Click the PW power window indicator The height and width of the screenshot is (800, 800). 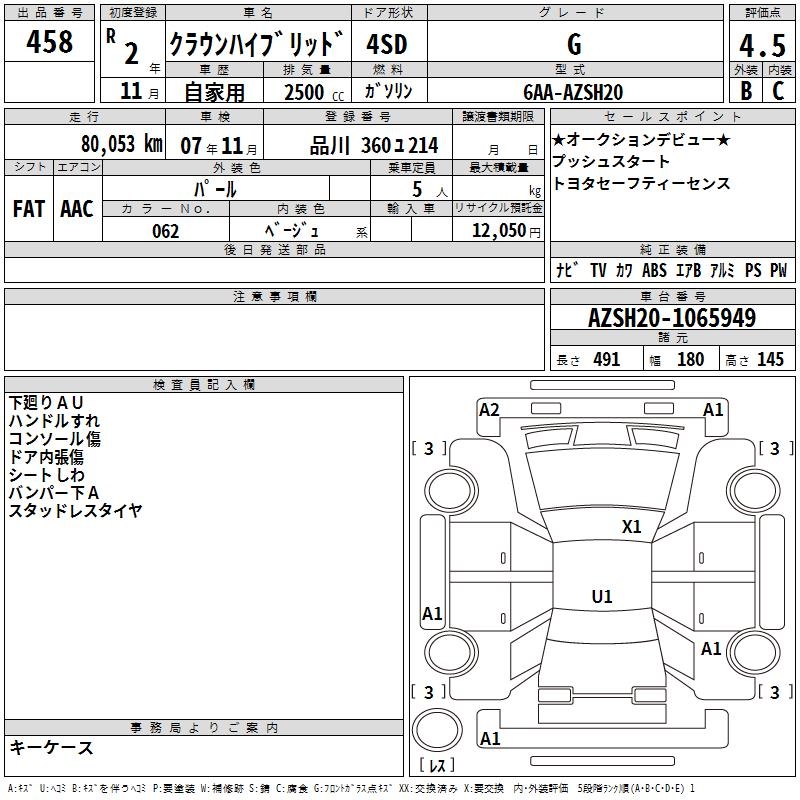[778, 270]
